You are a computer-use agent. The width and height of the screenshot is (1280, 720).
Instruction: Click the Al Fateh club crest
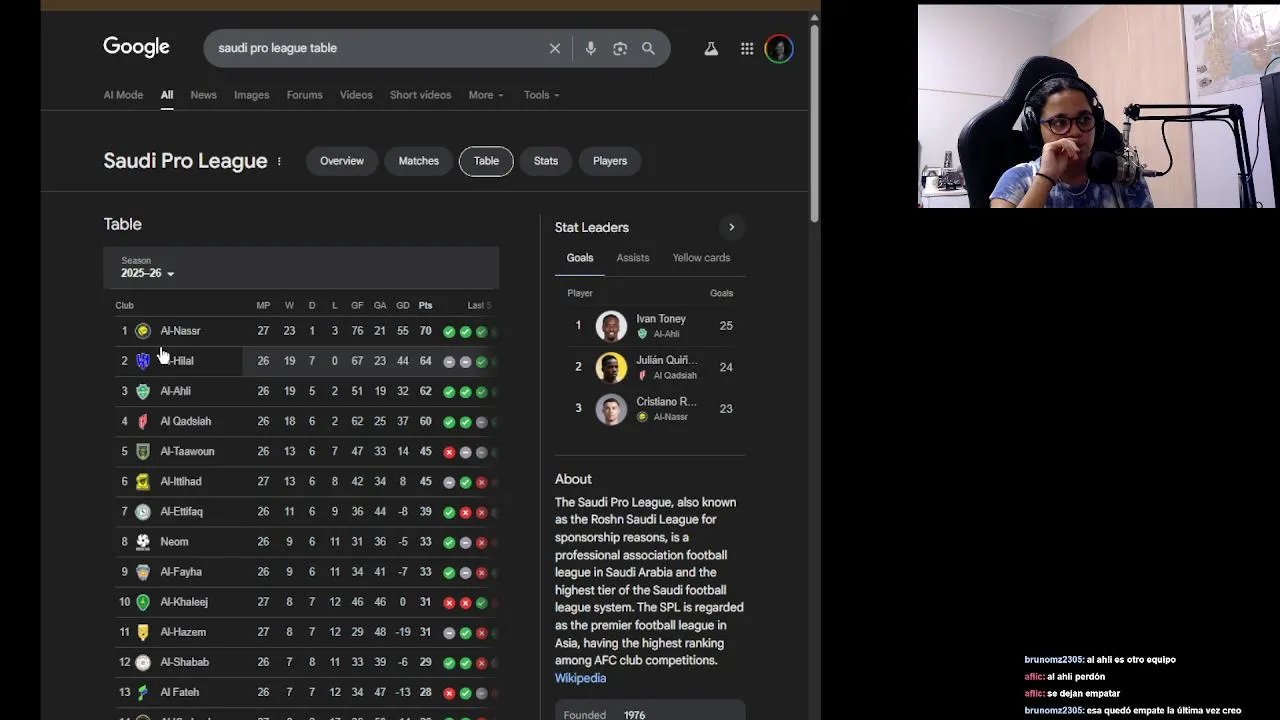143,691
